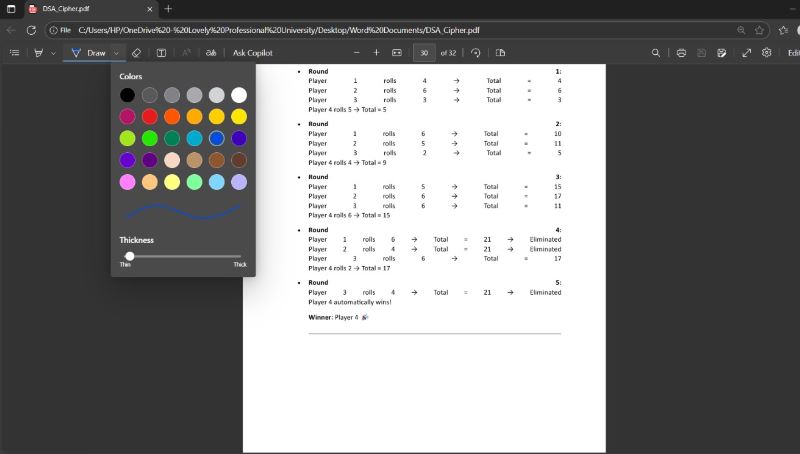Open the page view options
The image size is (800, 454).
500,53
